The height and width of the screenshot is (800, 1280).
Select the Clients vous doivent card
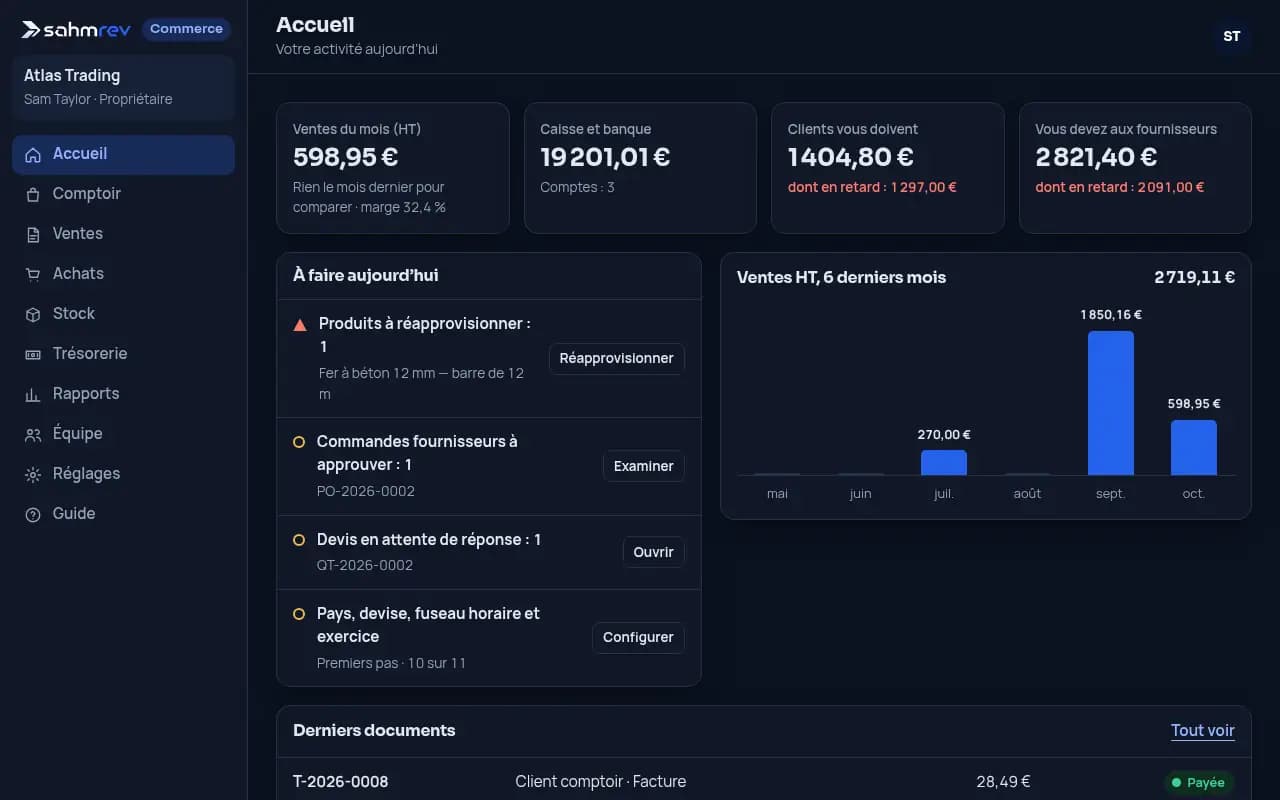point(888,168)
